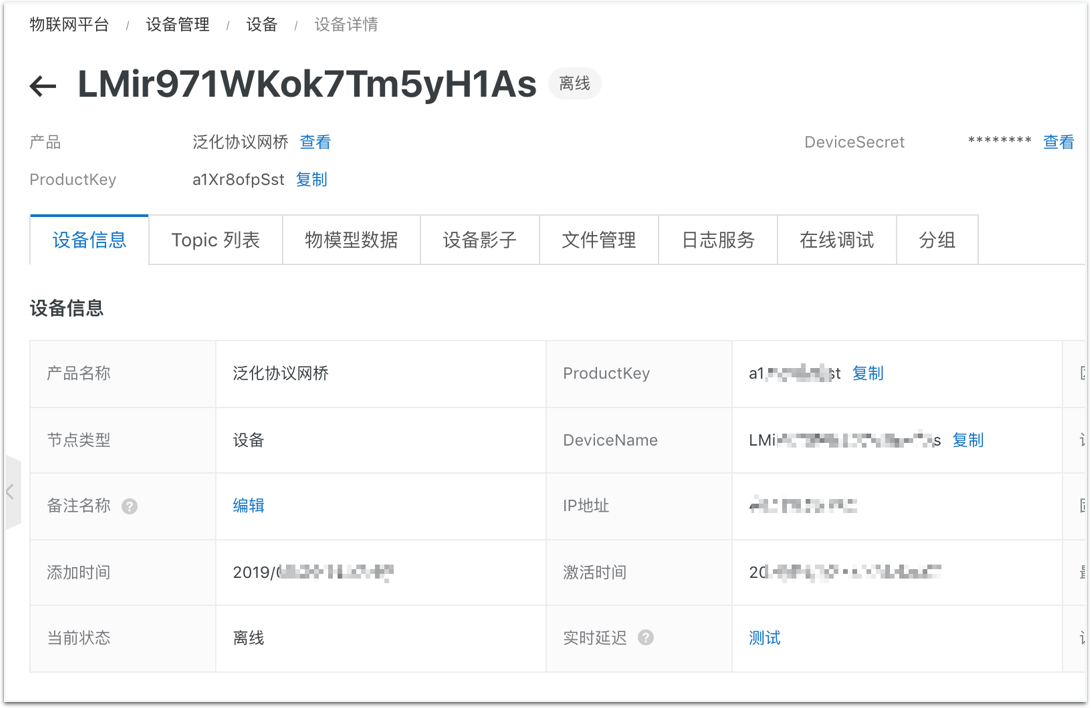This screenshot has width=1091, height=708.
Task: Click the 添加时间 date value
Action: point(313,572)
